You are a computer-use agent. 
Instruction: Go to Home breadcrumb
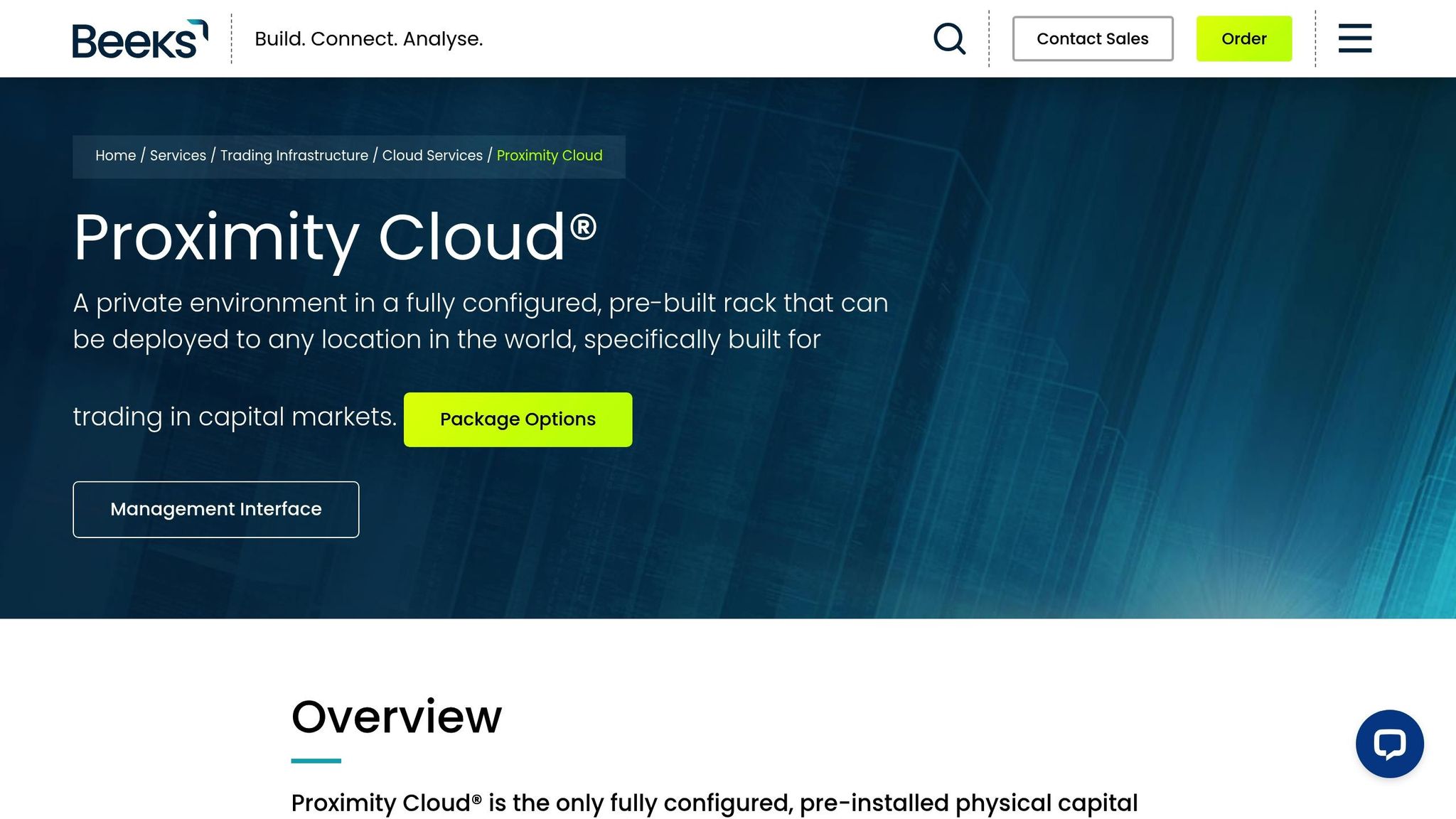click(x=115, y=156)
